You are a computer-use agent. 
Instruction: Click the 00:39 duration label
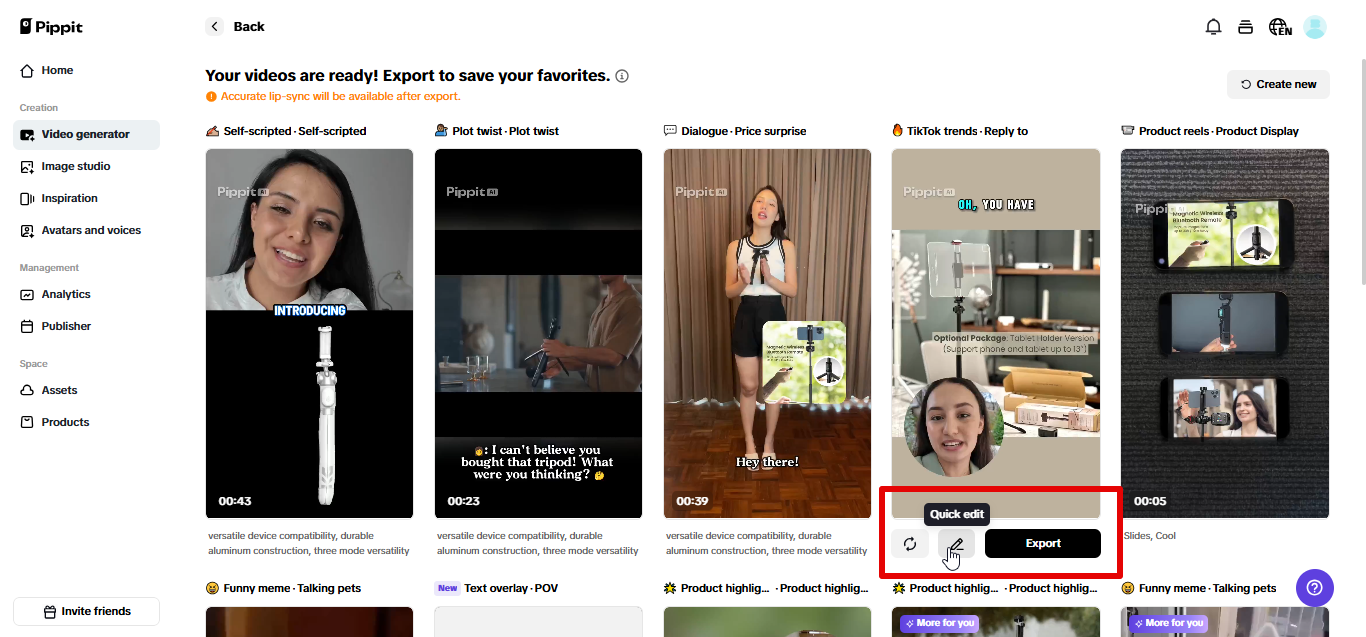click(x=692, y=501)
